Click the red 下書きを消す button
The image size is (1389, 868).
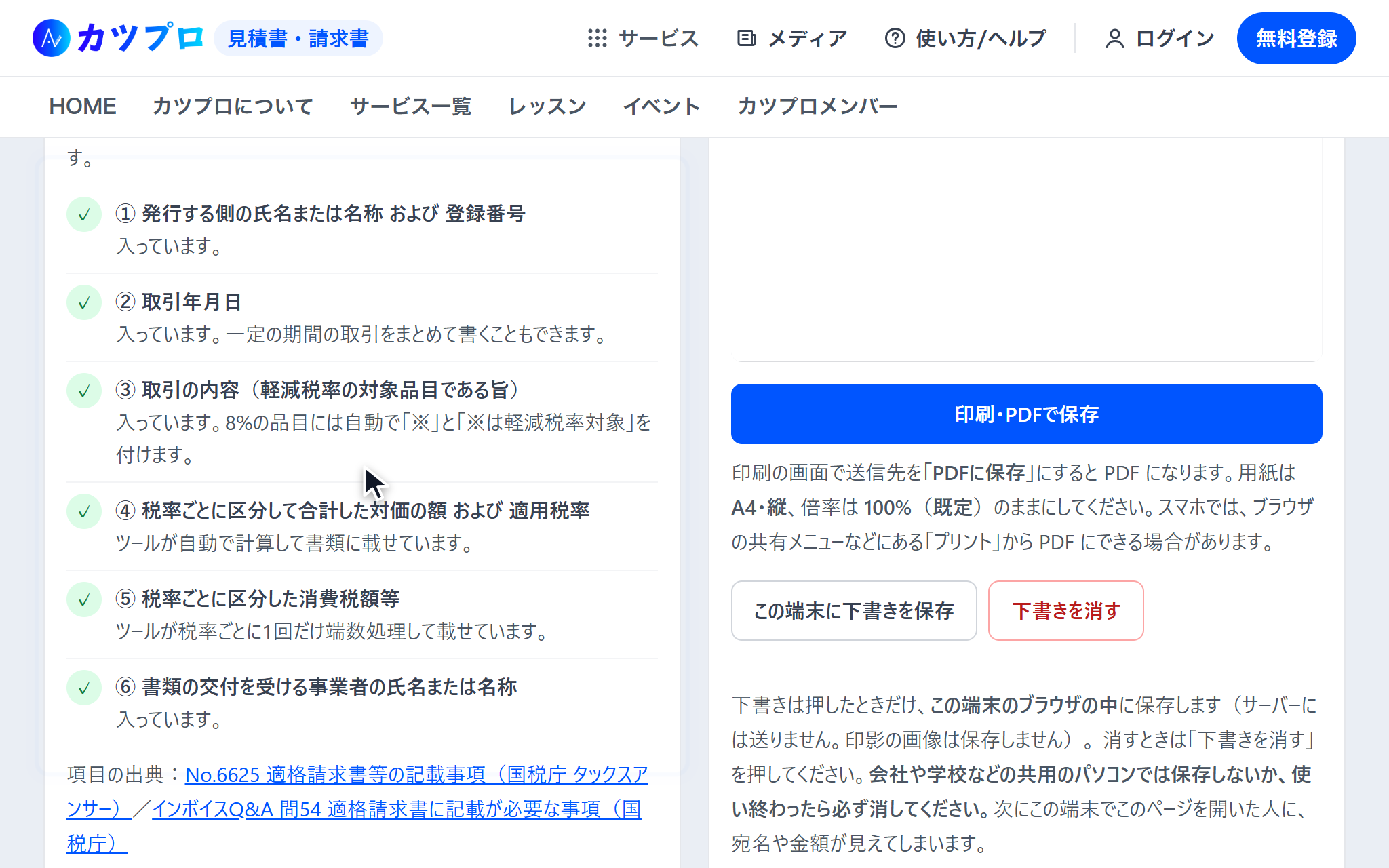[1065, 610]
